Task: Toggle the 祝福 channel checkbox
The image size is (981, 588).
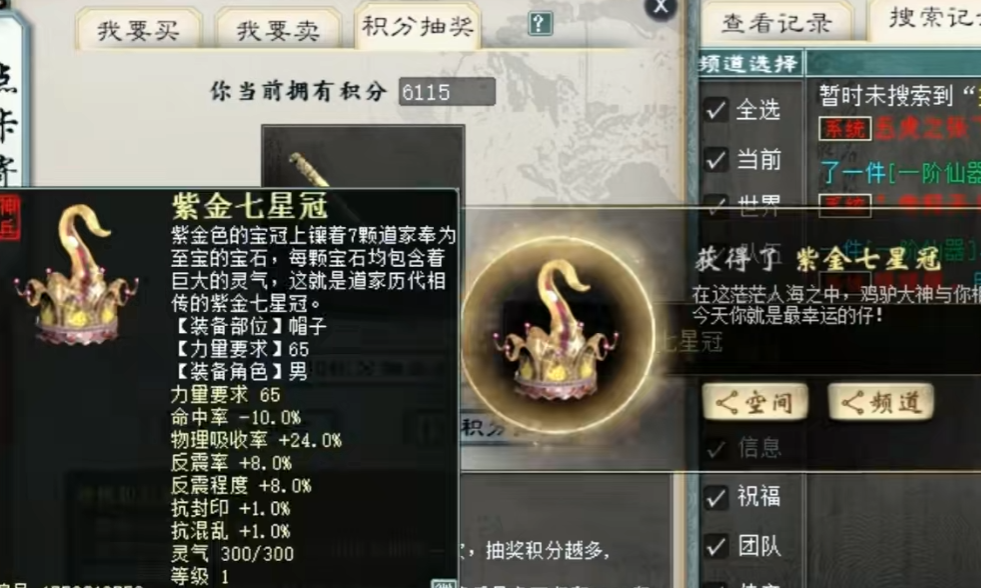Action: pyautogui.click(x=716, y=497)
